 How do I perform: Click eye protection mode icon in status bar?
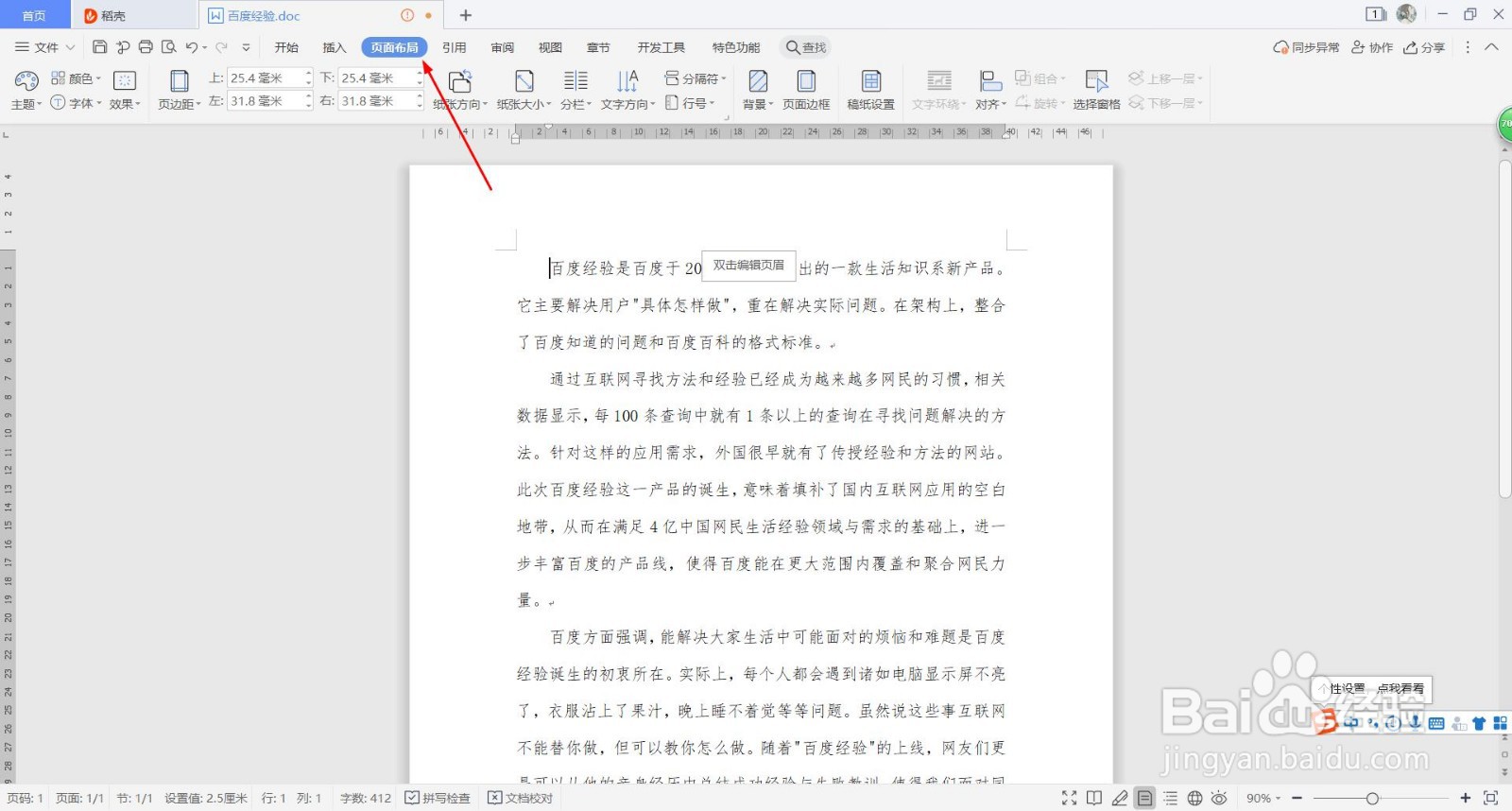1219,799
